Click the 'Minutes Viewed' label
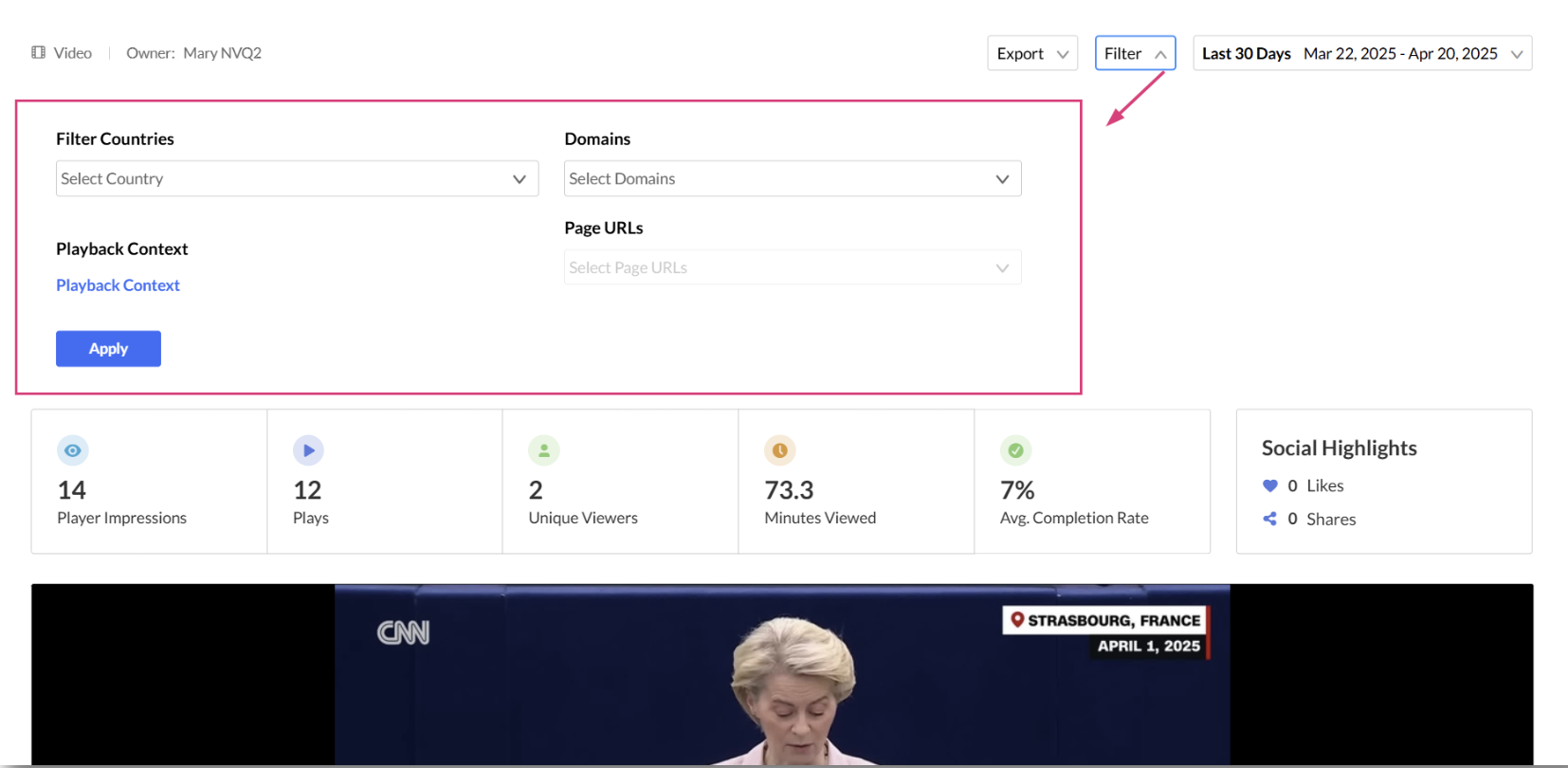 pyautogui.click(x=820, y=518)
